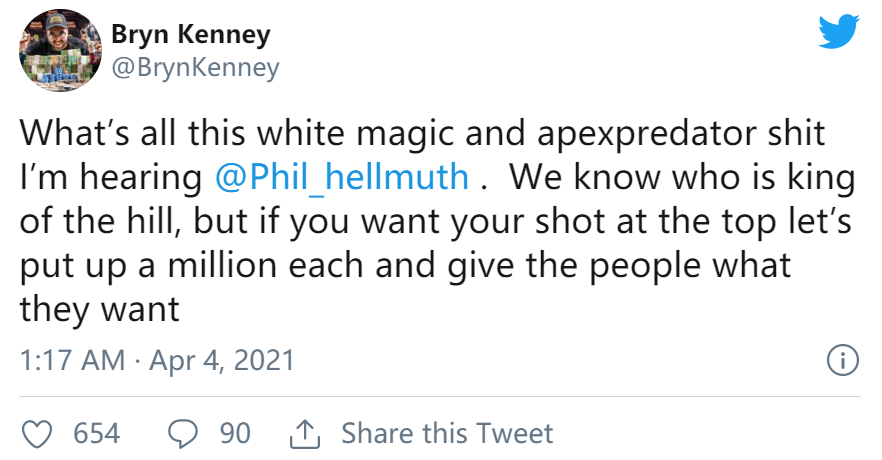
Task: Click 'What's all this white magic' text
Action: point(238,135)
